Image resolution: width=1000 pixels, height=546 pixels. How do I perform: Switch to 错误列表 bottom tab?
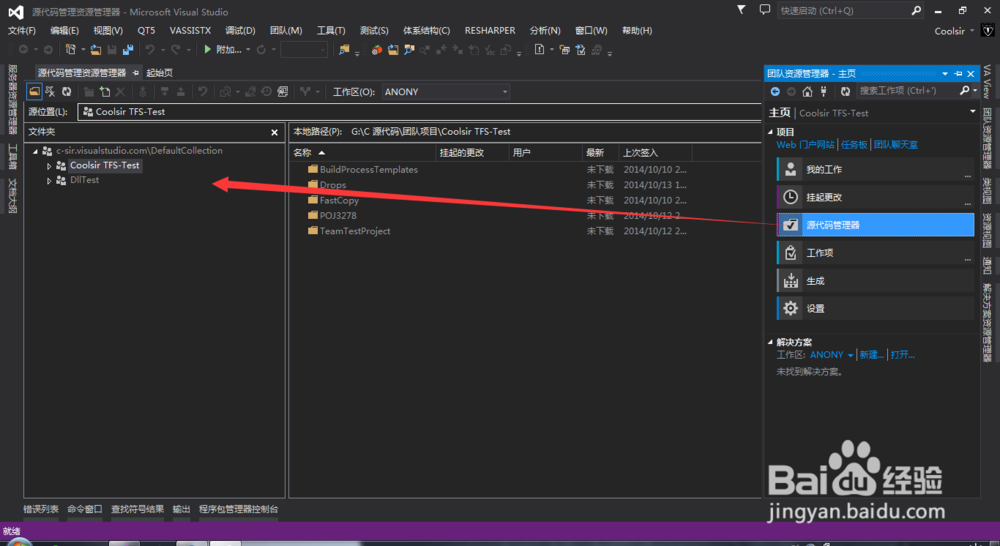(x=41, y=509)
